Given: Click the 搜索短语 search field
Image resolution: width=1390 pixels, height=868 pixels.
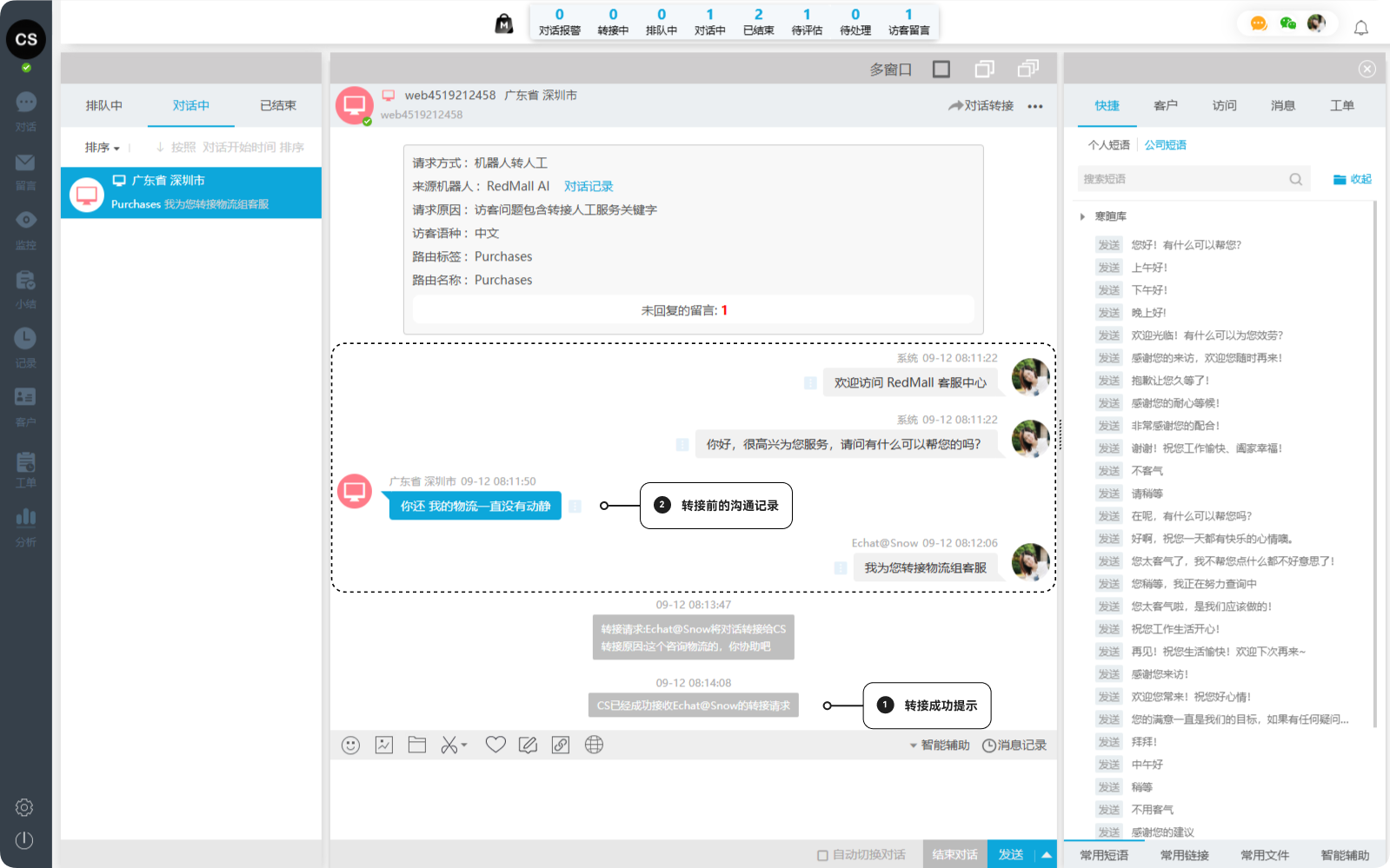Looking at the screenshot, I should (x=1184, y=179).
